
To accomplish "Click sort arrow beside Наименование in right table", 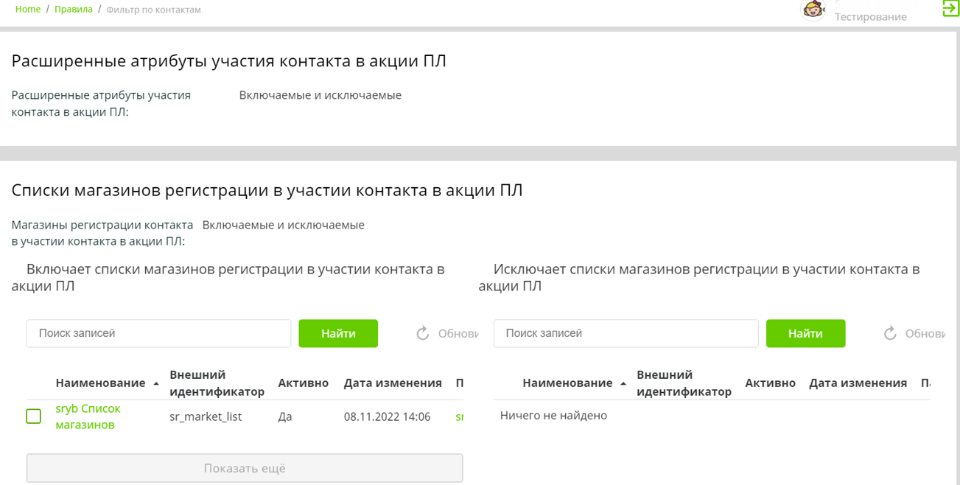I will pos(623,384).
